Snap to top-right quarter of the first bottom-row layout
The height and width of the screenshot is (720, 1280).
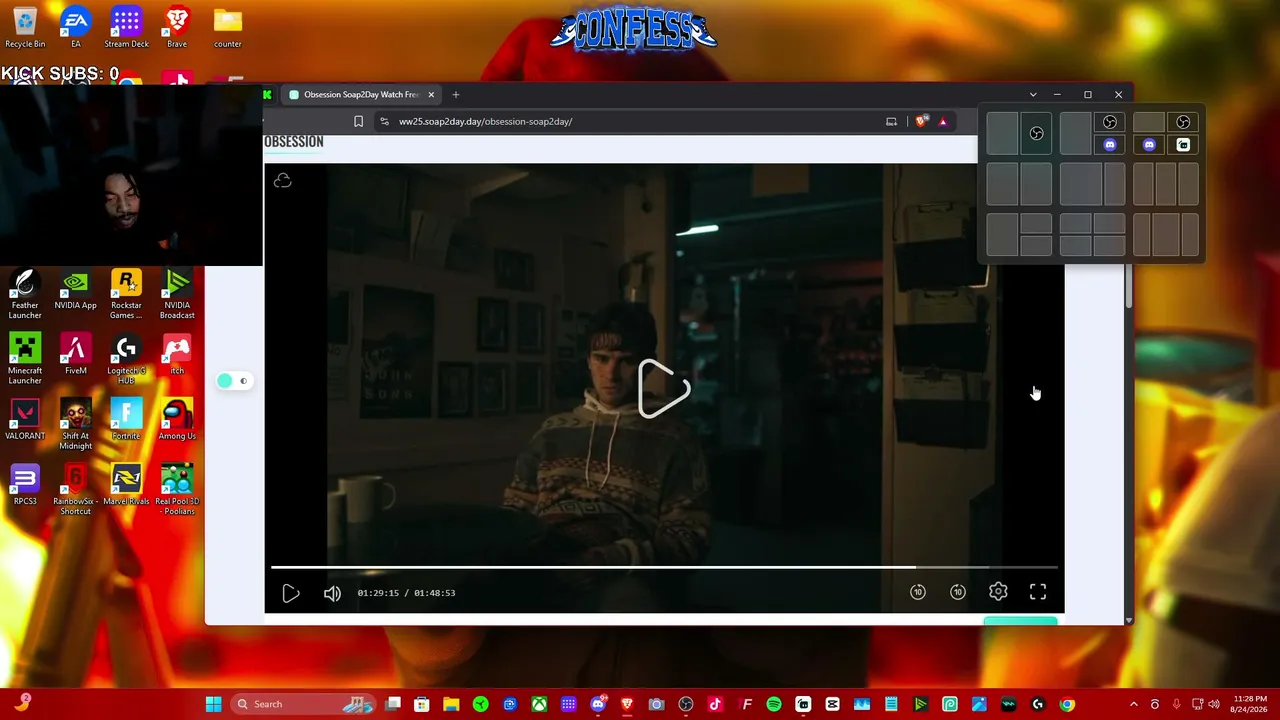[x=1037, y=223]
